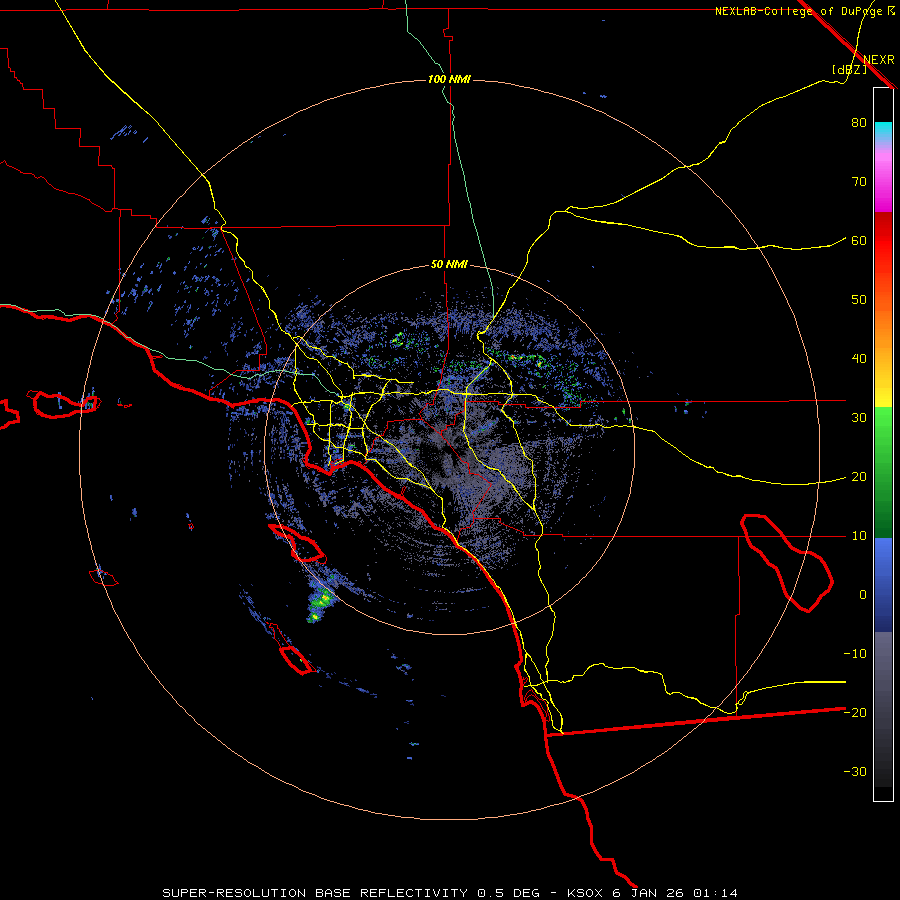The image size is (900, 900).
Task: Click the KSOX station ID in the caption
Action: [x=587, y=893]
